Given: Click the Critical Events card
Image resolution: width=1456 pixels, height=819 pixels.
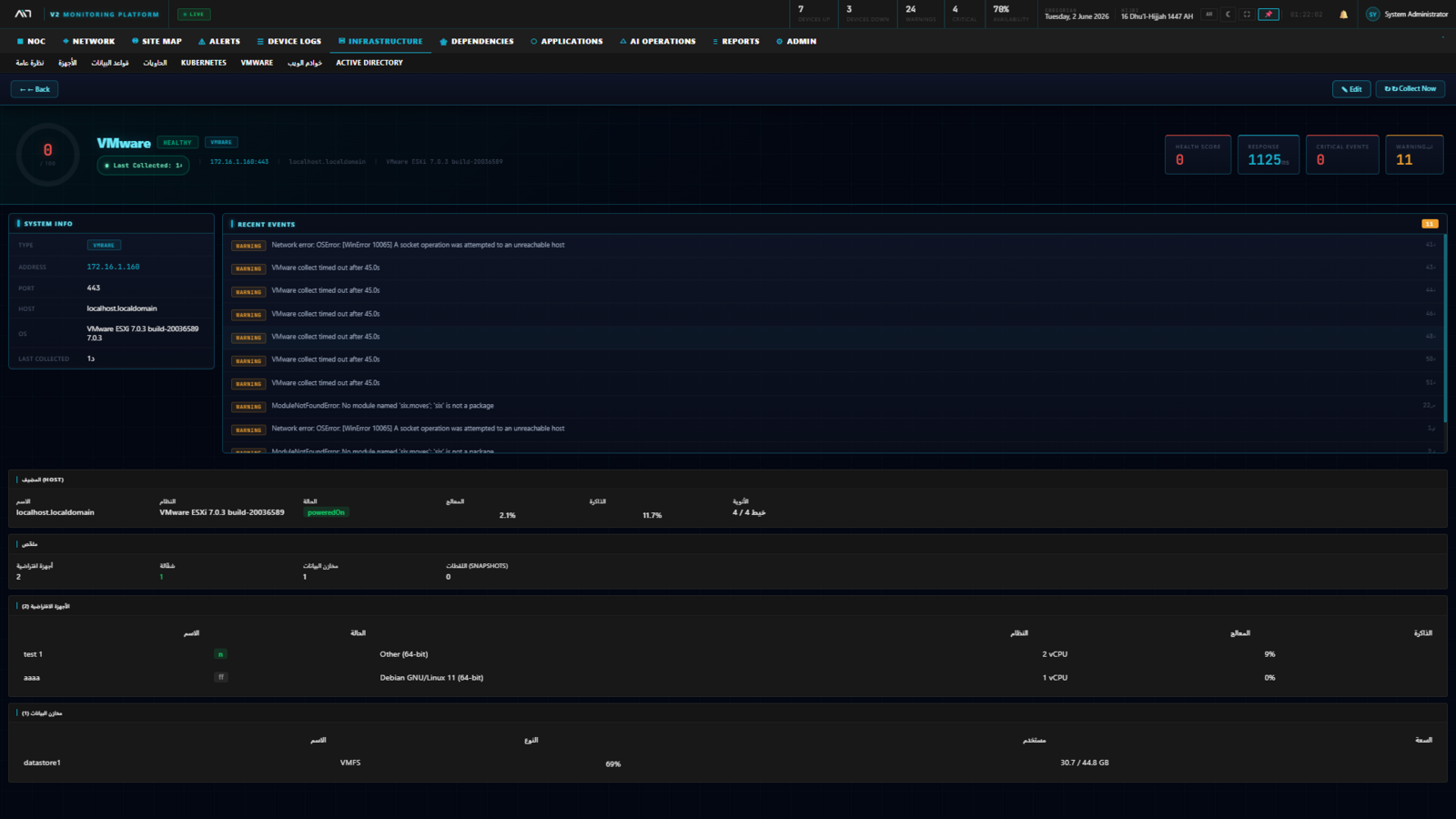Looking at the screenshot, I should click(1342, 155).
